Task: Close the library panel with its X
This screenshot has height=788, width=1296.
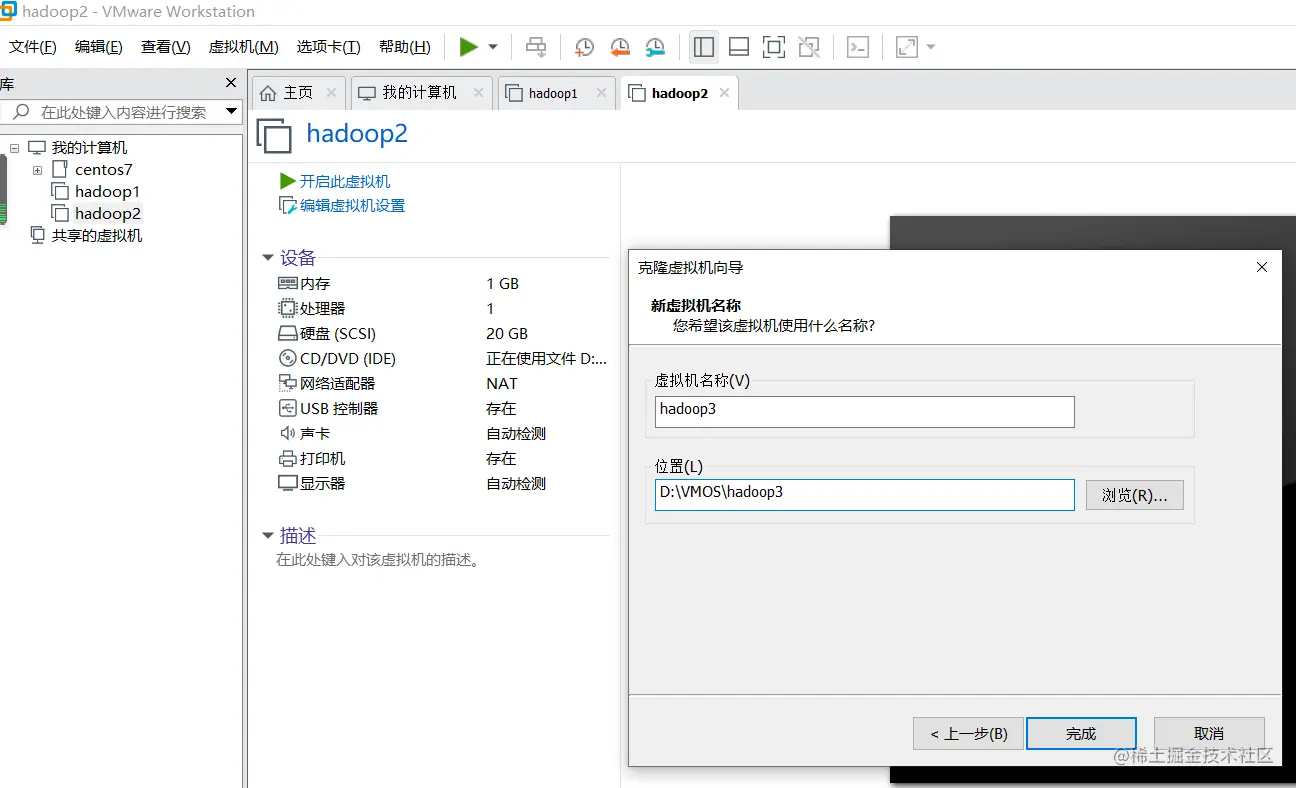Action: tap(231, 83)
